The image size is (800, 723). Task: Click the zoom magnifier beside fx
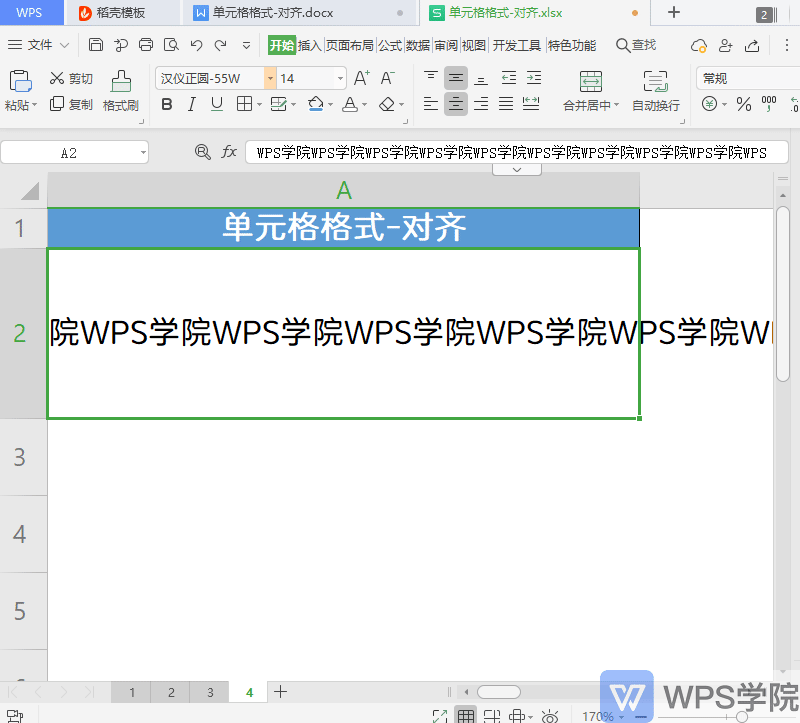203,152
